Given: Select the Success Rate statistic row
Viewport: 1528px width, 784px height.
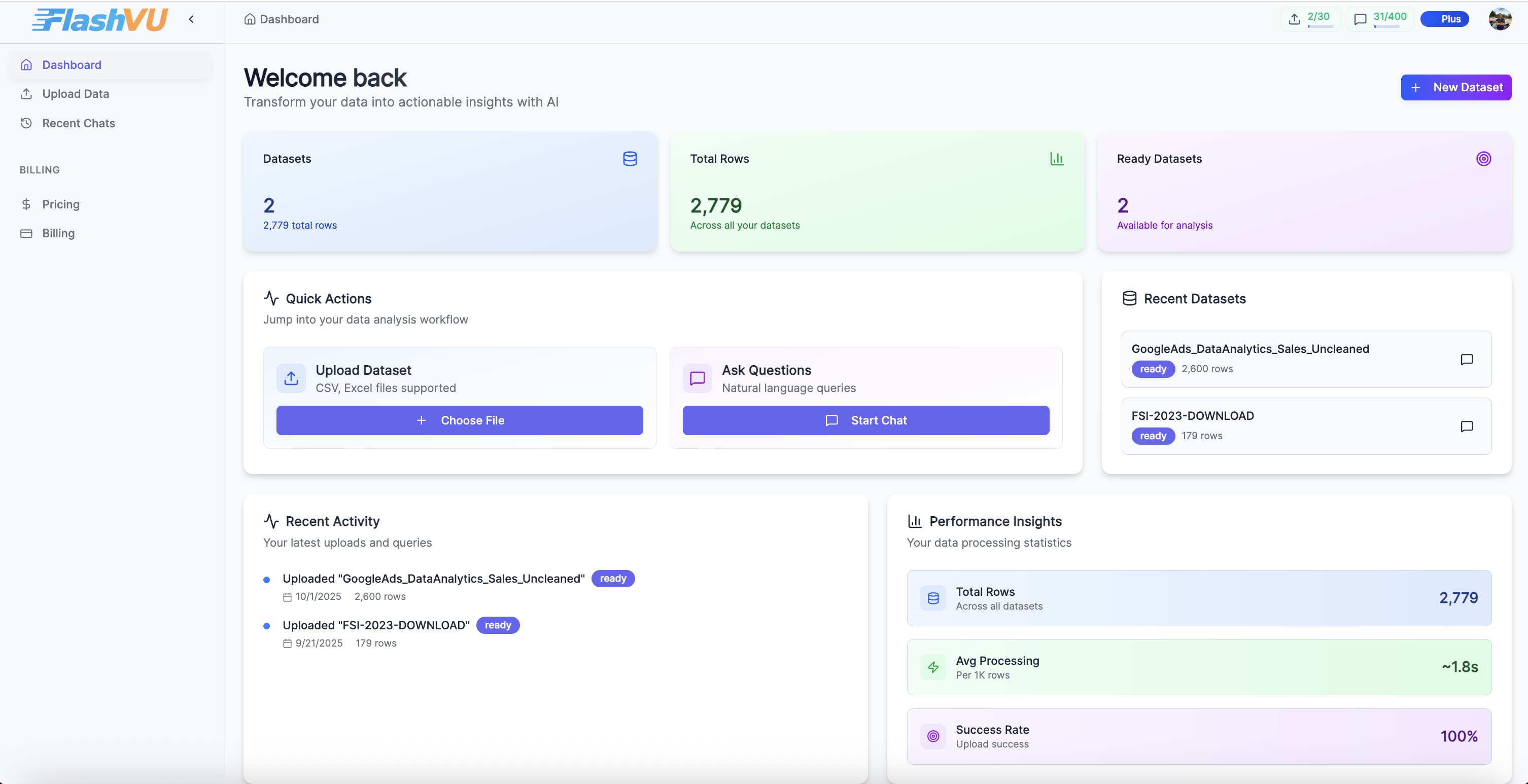Looking at the screenshot, I should point(1198,736).
